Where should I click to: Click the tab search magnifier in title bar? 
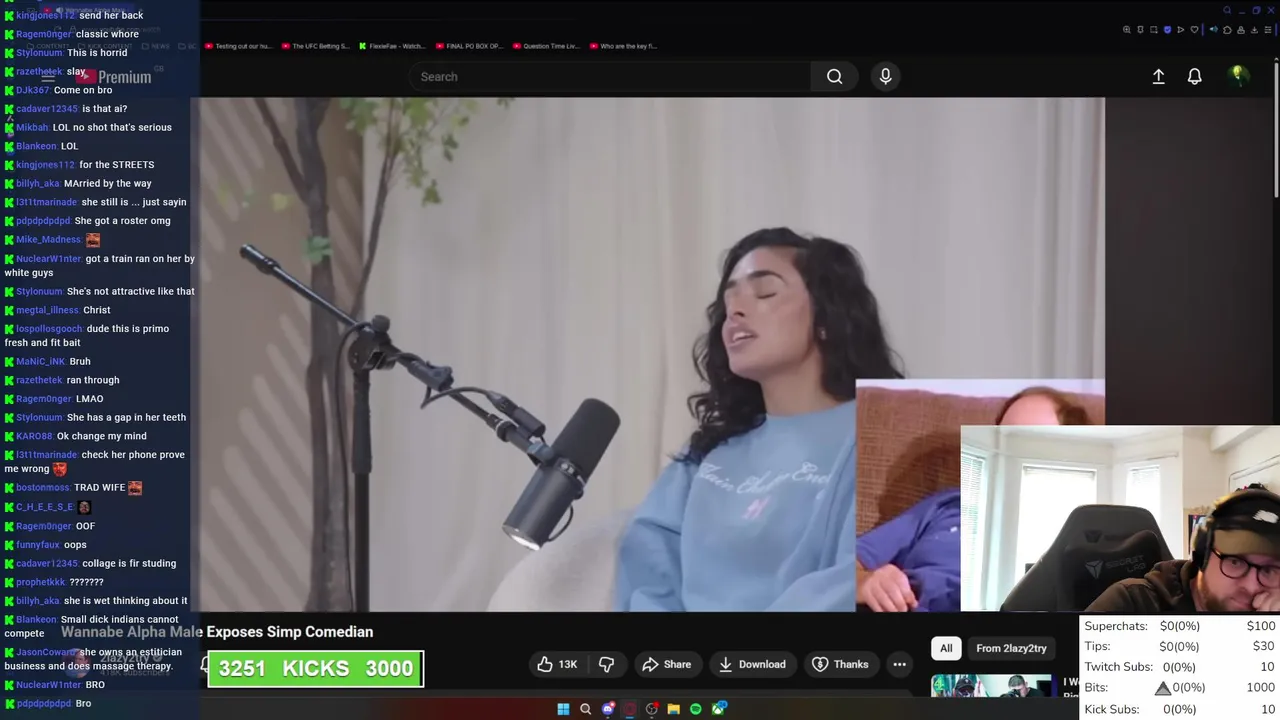pos(1227,10)
